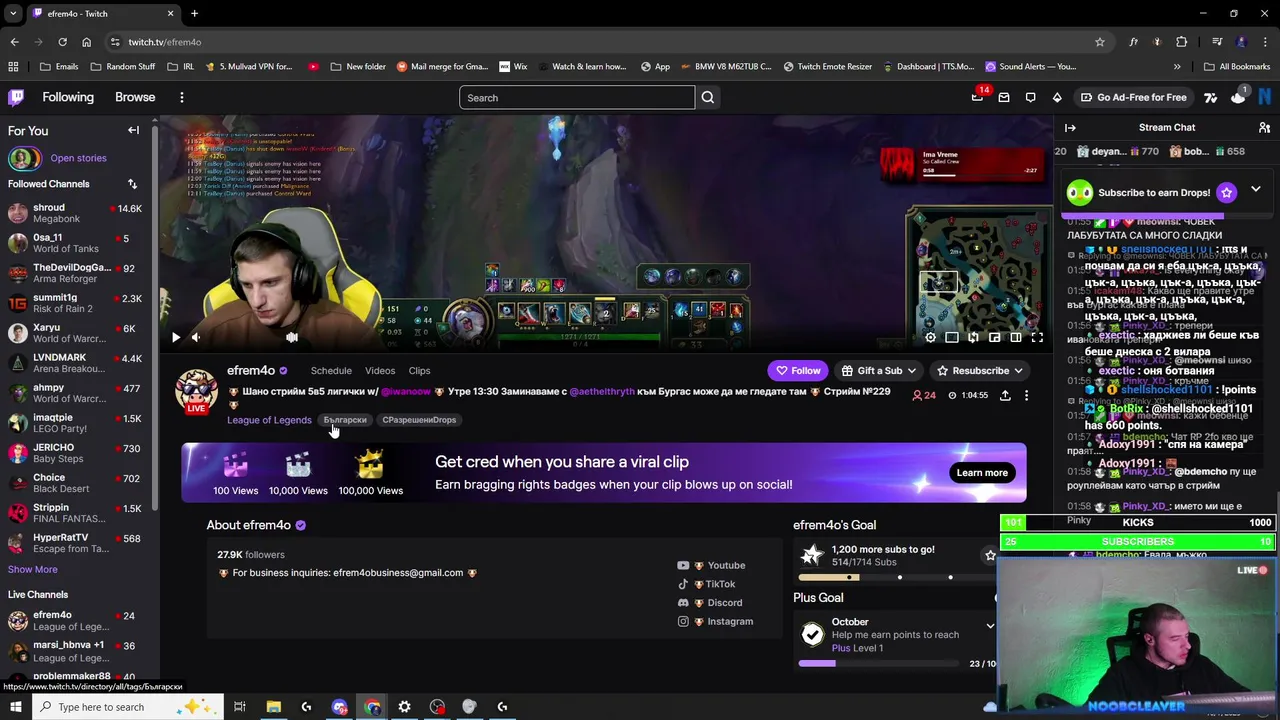Open League of Legends category link
The width and height of the screenshot is (1280, 720).
[269, 420]
